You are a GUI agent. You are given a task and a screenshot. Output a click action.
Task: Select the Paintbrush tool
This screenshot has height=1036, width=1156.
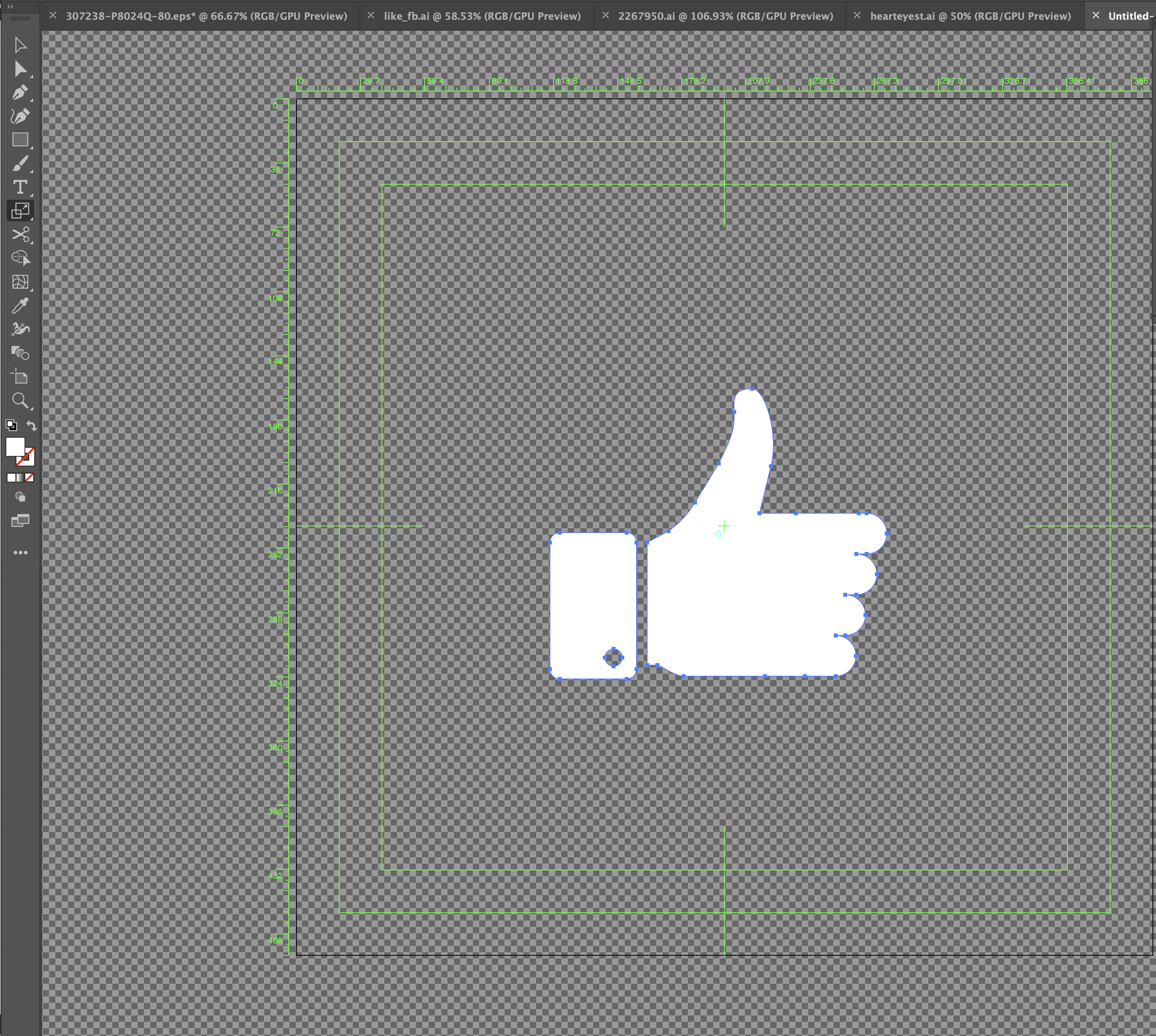[21, 164]
